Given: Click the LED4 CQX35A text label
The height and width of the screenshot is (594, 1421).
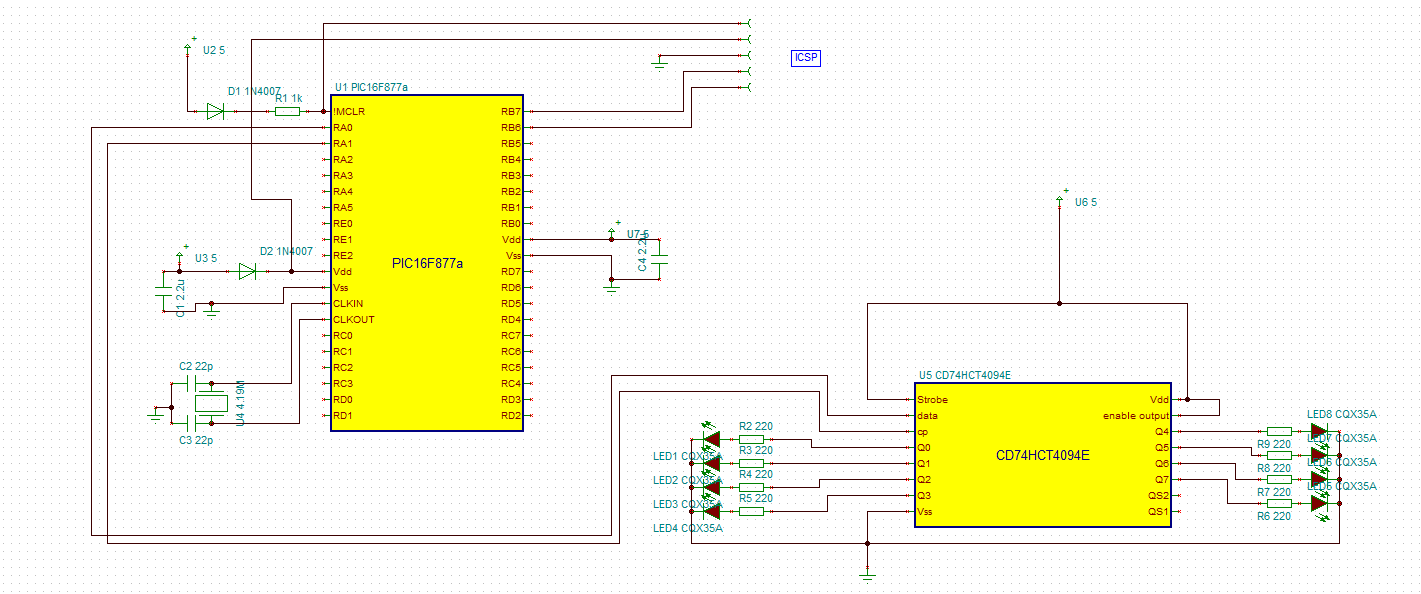Looking at the screenshot, I should click(688, 528).
